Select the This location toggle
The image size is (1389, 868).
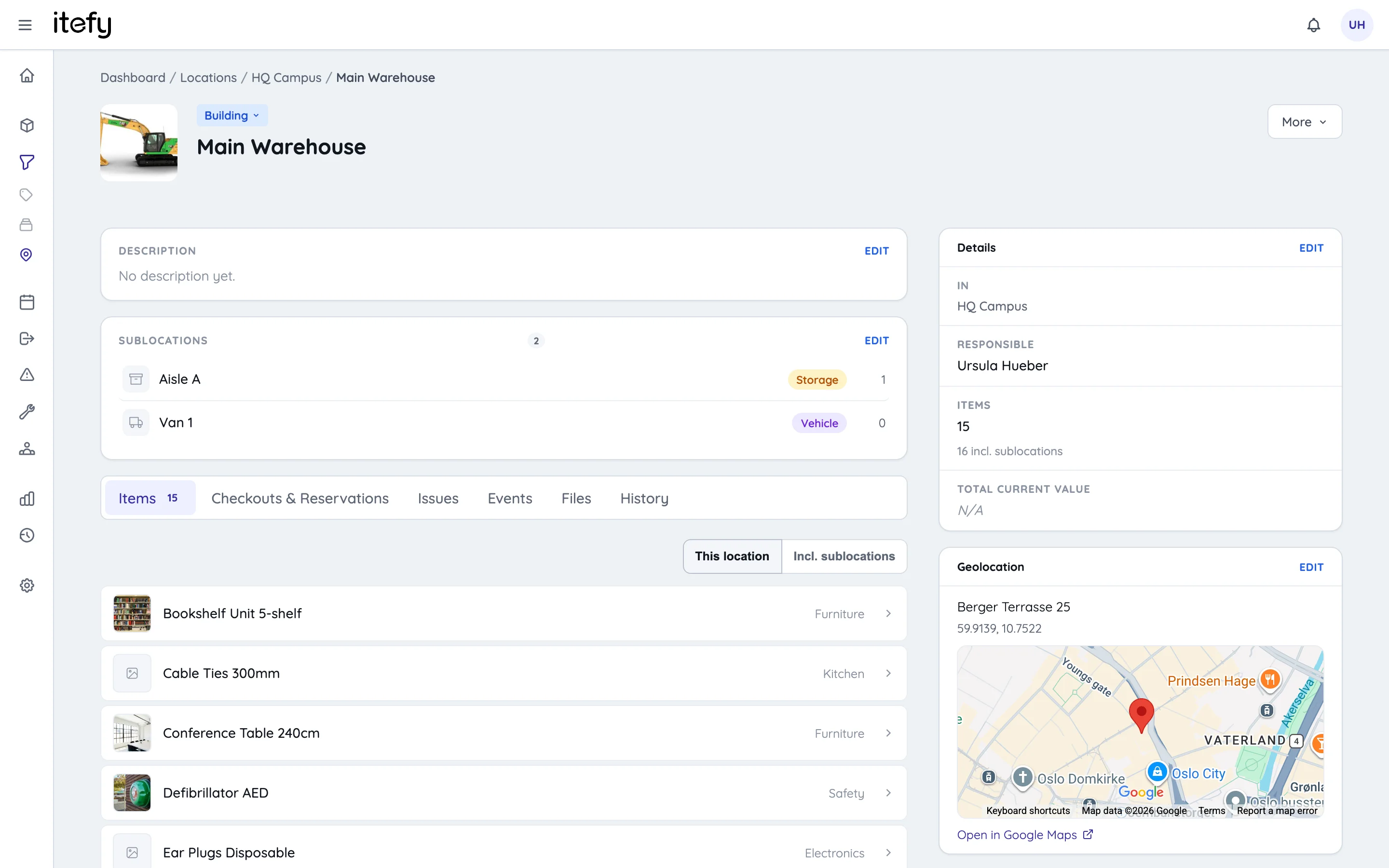pyautogui.click(x=732, y=556)
